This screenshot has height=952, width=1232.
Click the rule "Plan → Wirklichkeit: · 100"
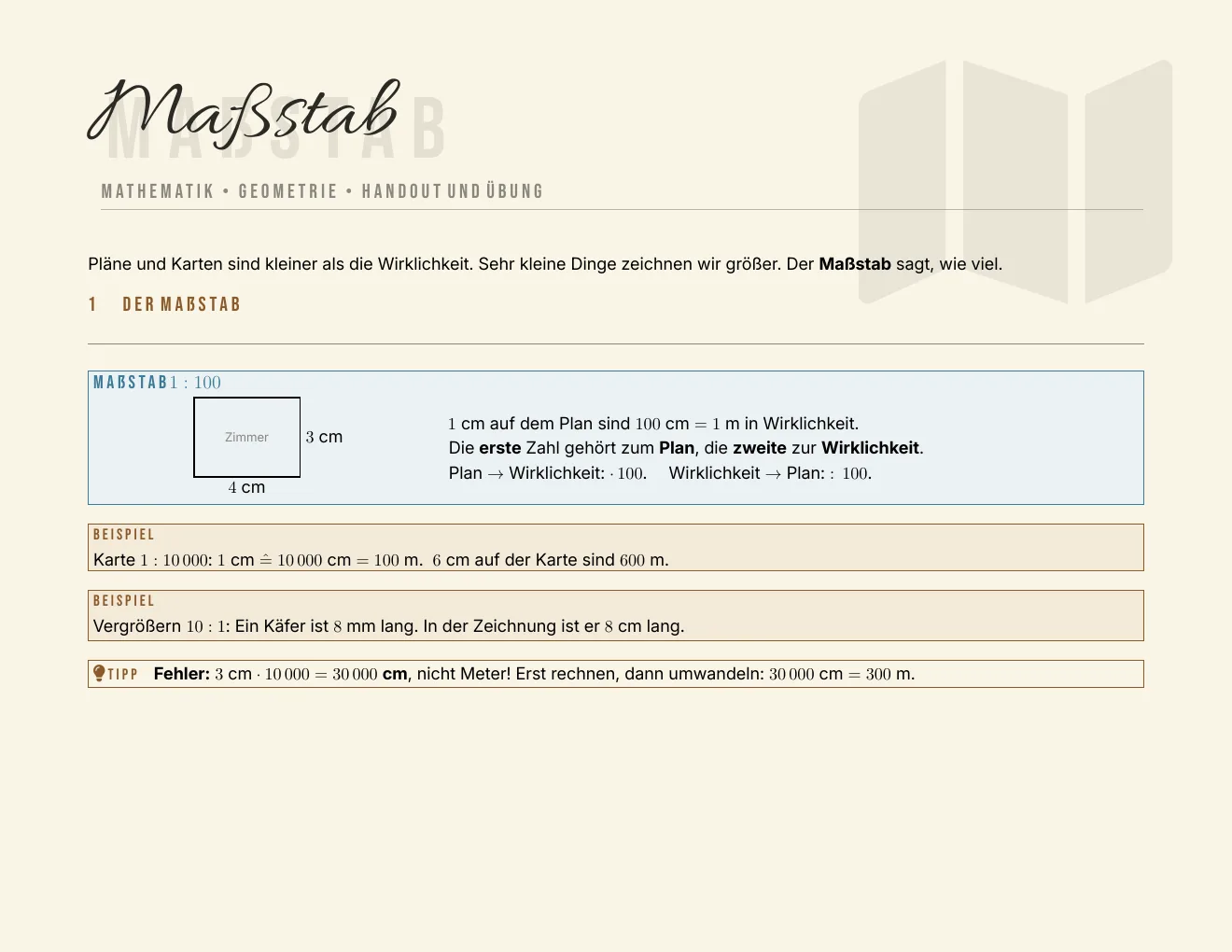548,473
